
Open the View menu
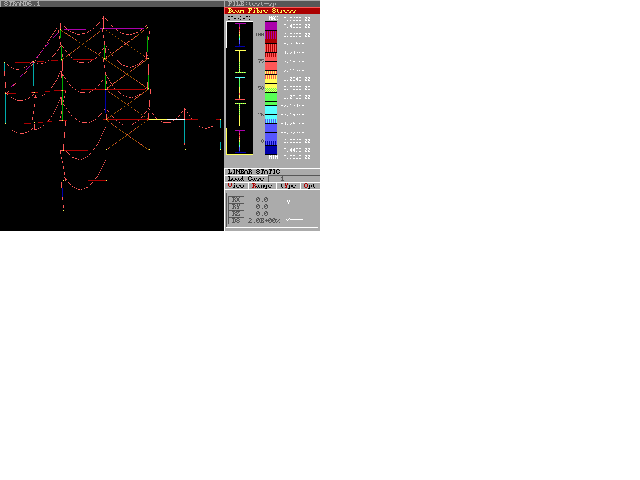click(236, 186)
